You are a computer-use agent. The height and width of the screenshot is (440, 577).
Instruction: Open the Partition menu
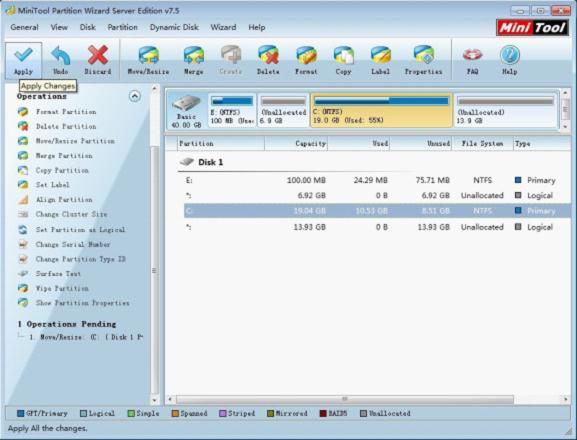point(122,27)
